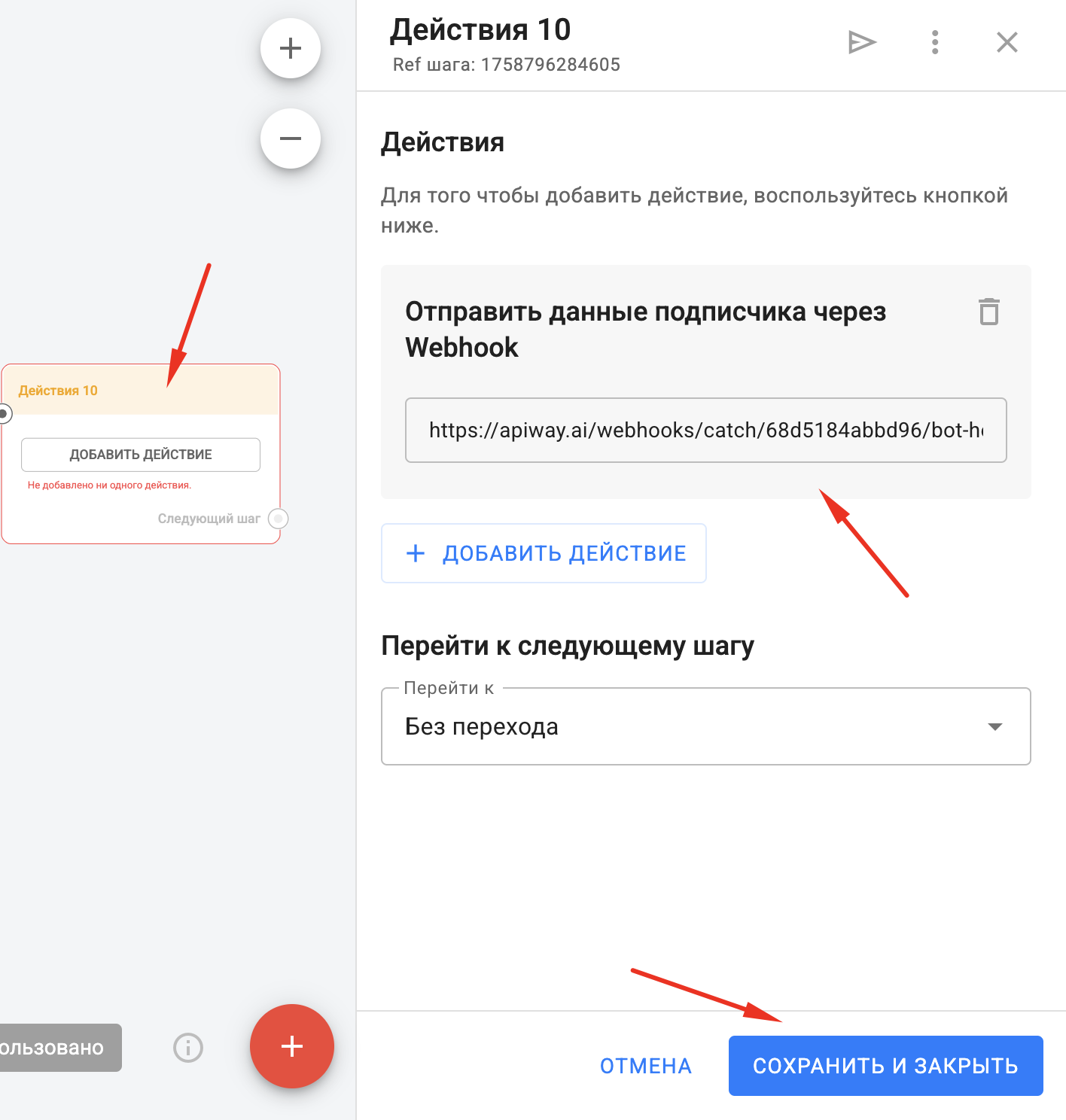Click the Ref шага identifier text
This screenshot has width=1066, height=1120.
(506, 65)
